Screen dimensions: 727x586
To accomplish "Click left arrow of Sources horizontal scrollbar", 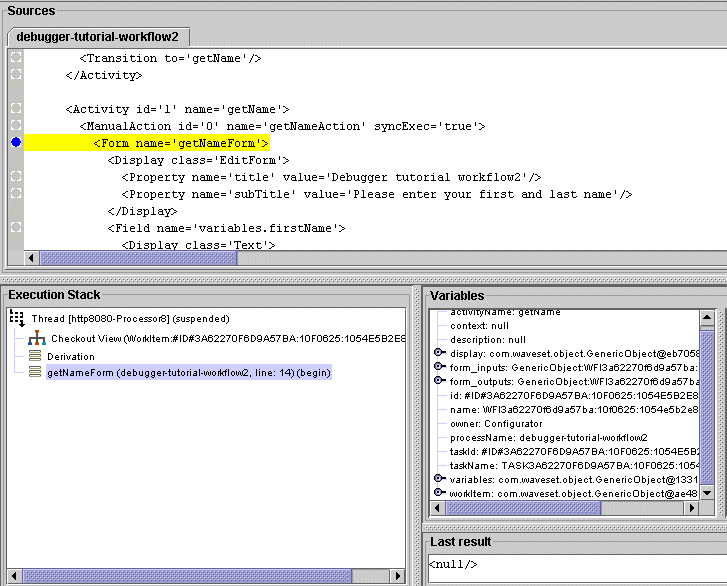I will pos(31,258).
